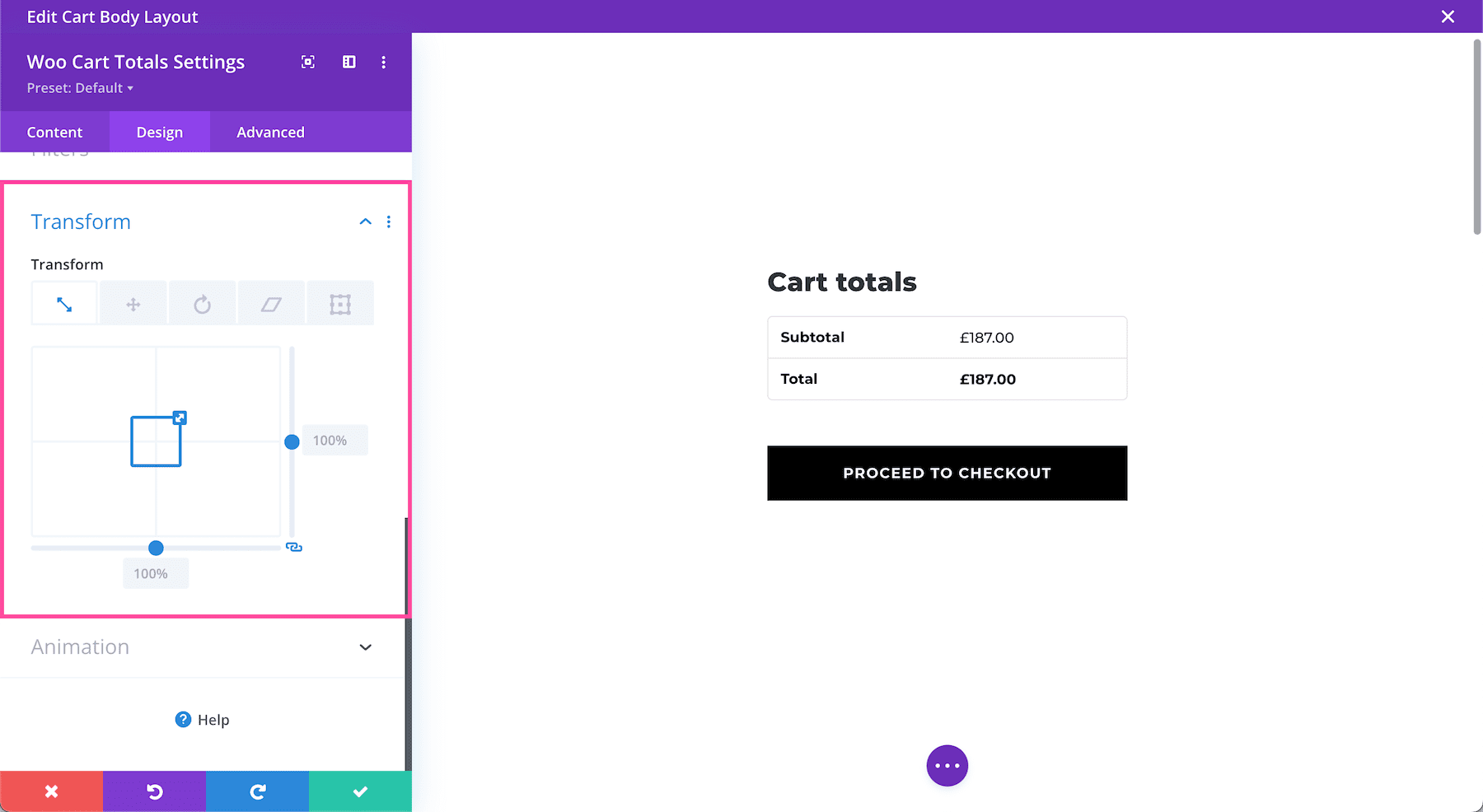
Task: Open the settings header three-dot options menu
Action: coord(383,62)
